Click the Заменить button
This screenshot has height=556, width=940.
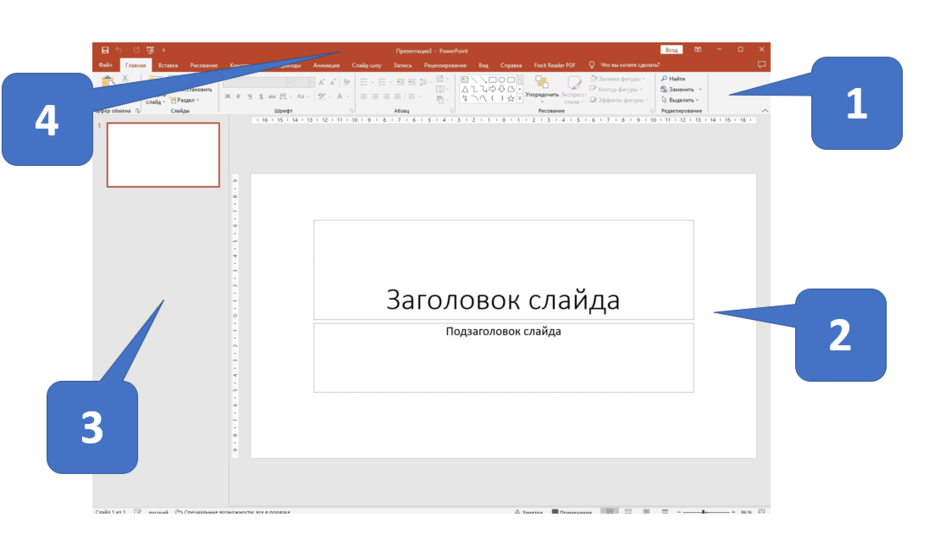[681, 89]
